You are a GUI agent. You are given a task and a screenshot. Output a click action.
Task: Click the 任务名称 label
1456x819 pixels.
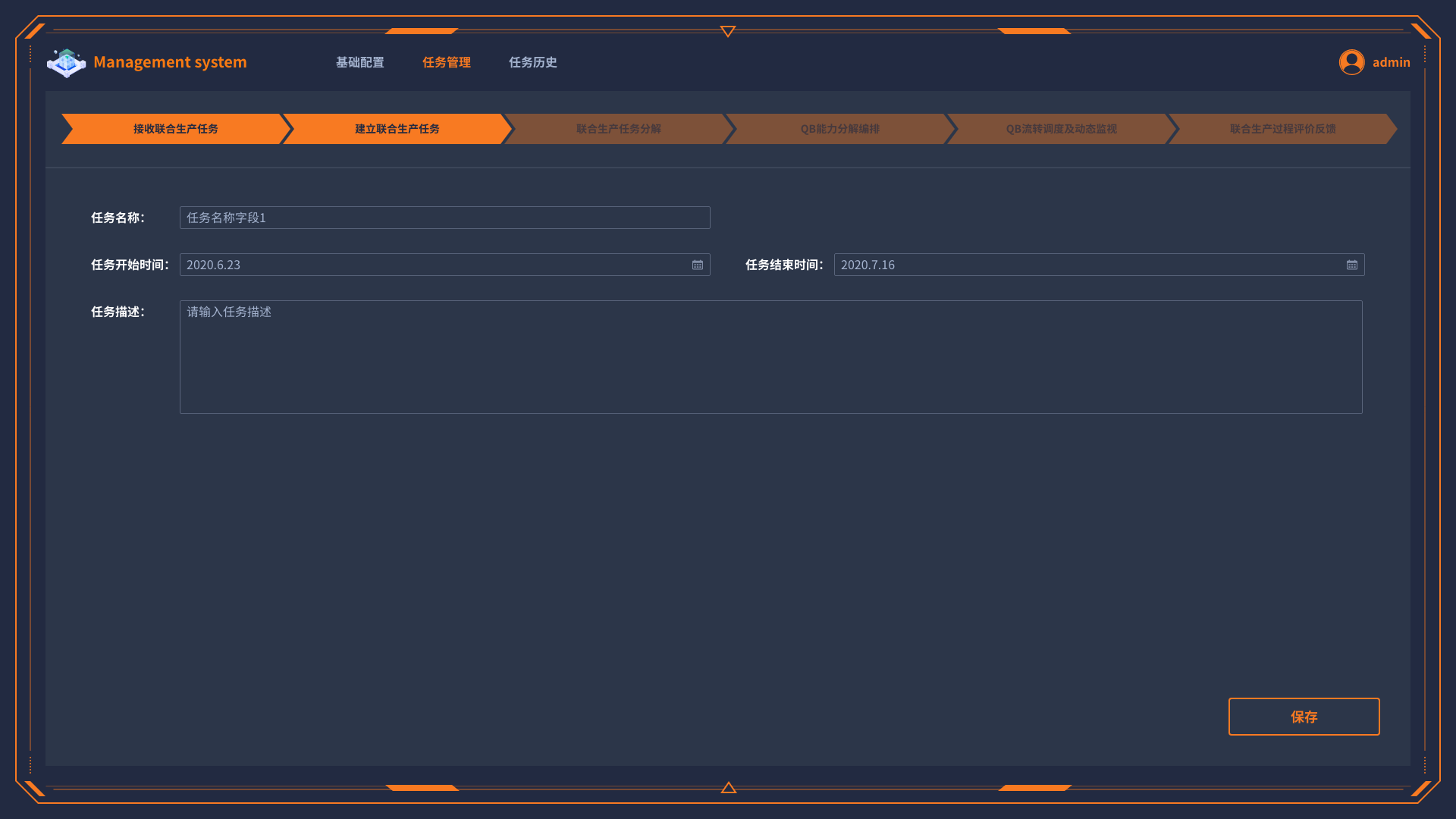tap(118, 218)
